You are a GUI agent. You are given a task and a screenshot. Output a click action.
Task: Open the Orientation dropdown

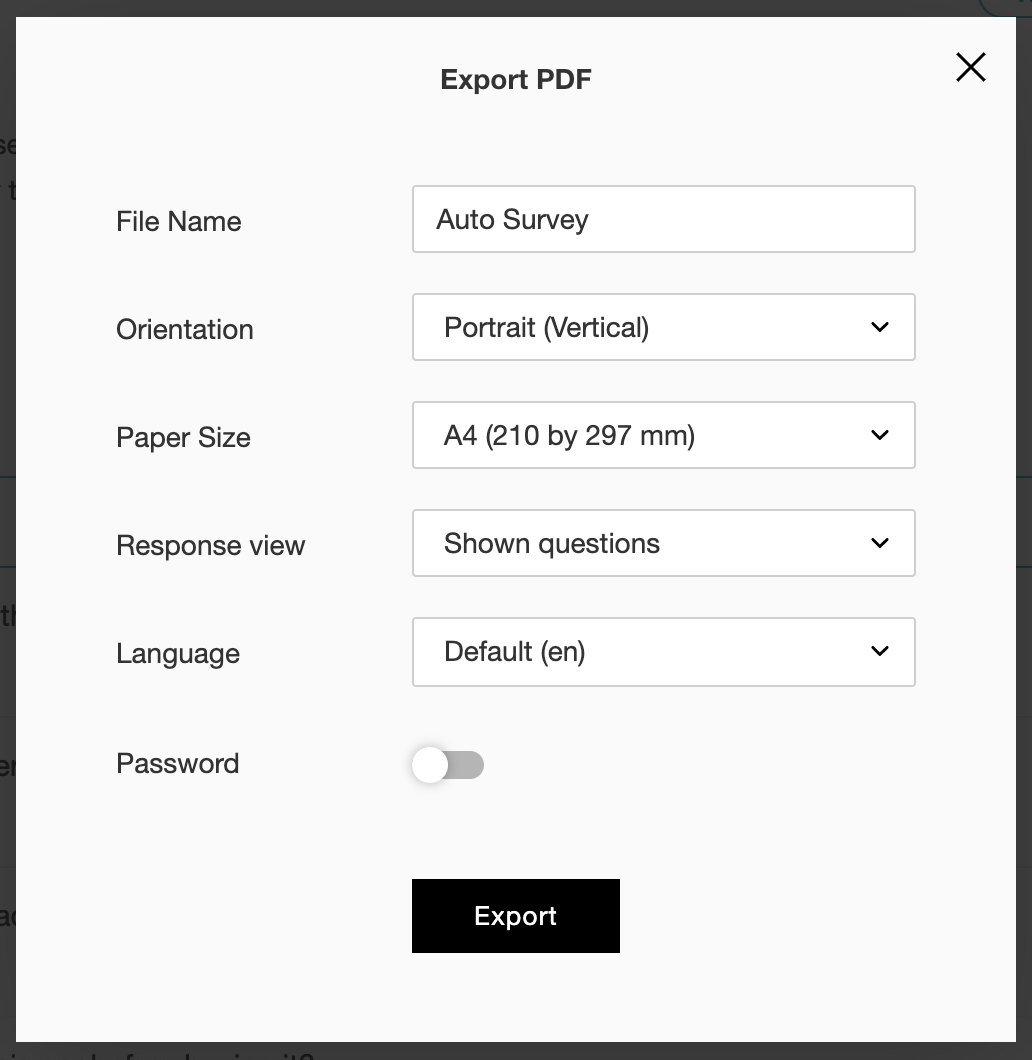[x=662, y=327]
